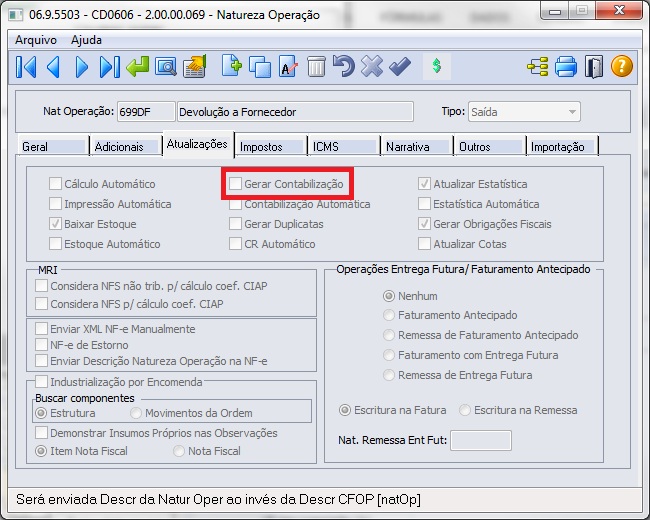Toggle Atualizar Estatística checkbox
Image resolution: width=650 pixels, height=520 pixels.
pyautogui.click(x=424, y=184)
